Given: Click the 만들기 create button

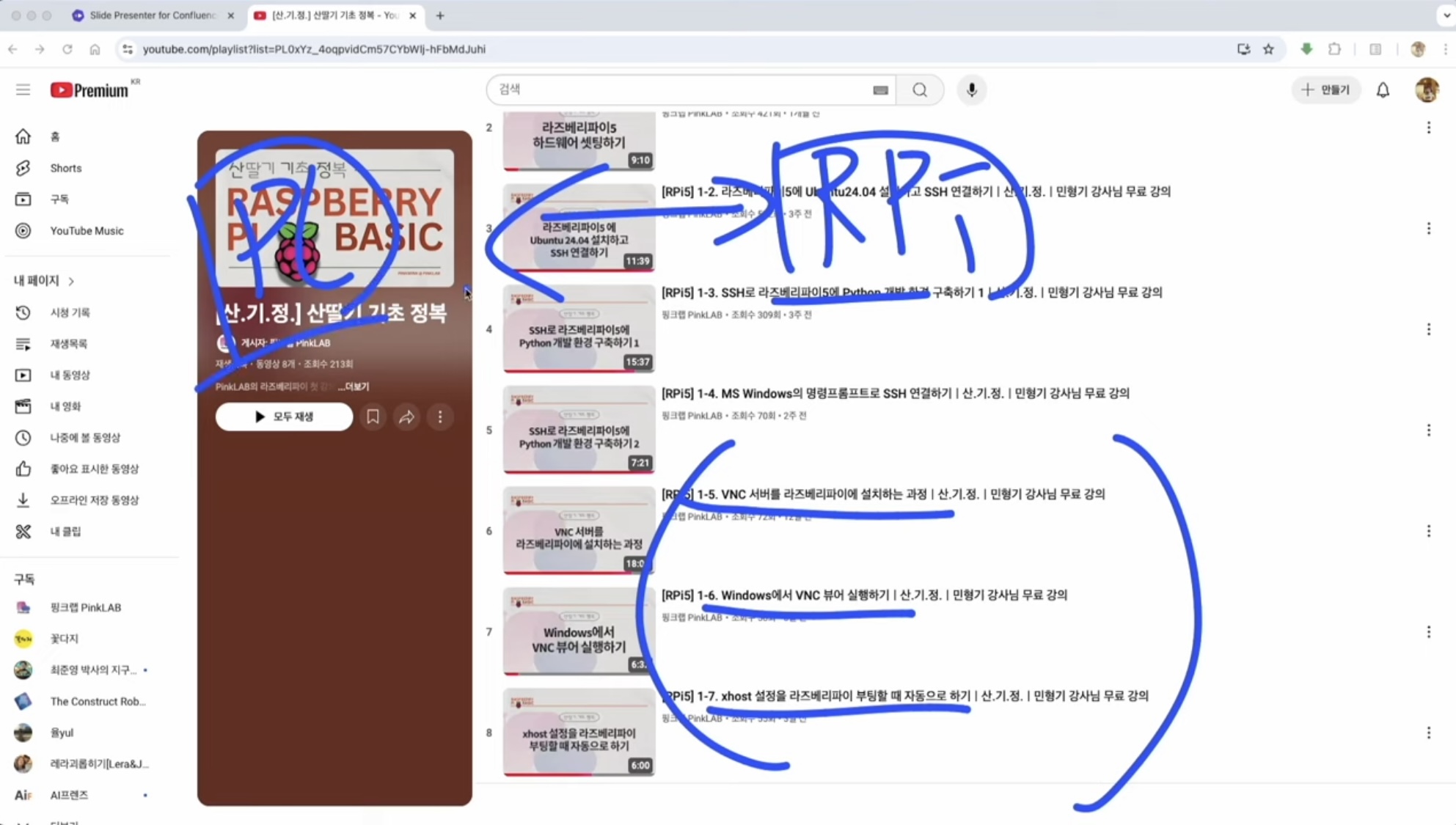Looking at the screenshot, I should tap(1326, 89).
